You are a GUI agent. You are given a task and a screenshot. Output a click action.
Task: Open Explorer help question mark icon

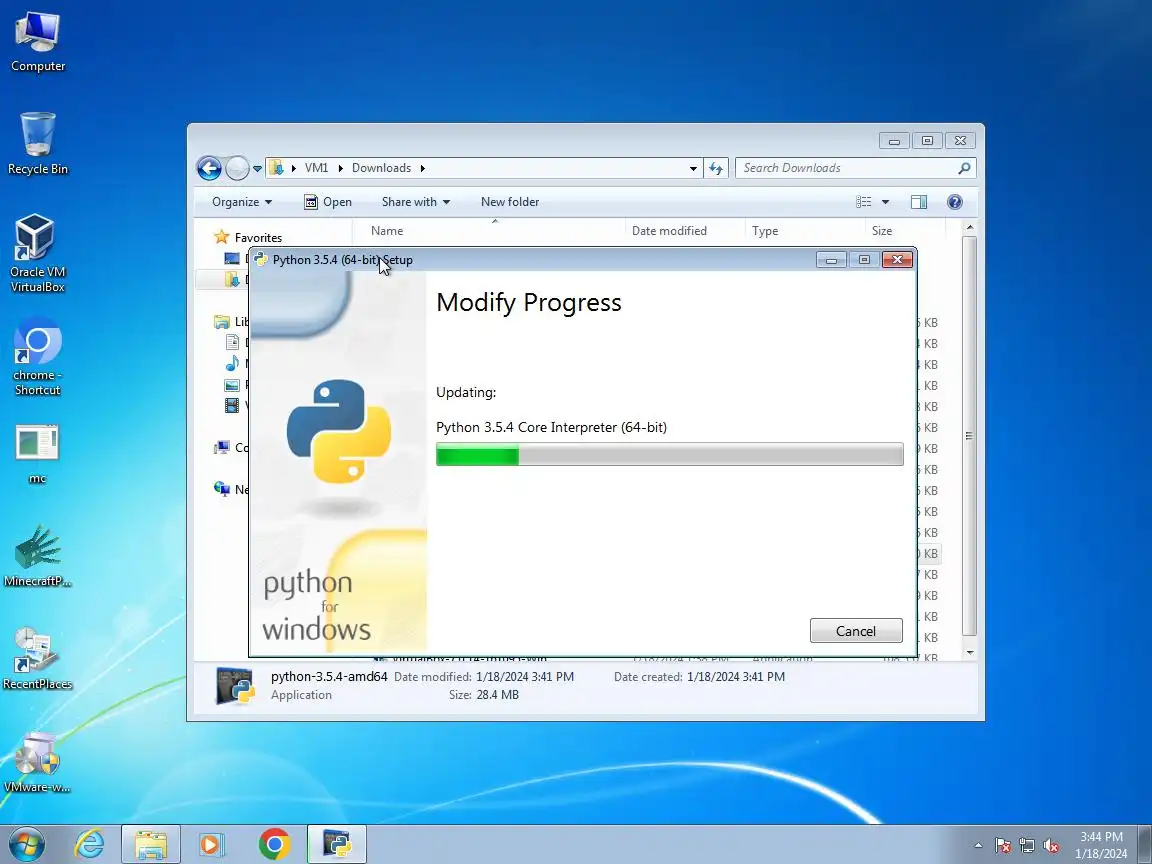click(954, 202)
